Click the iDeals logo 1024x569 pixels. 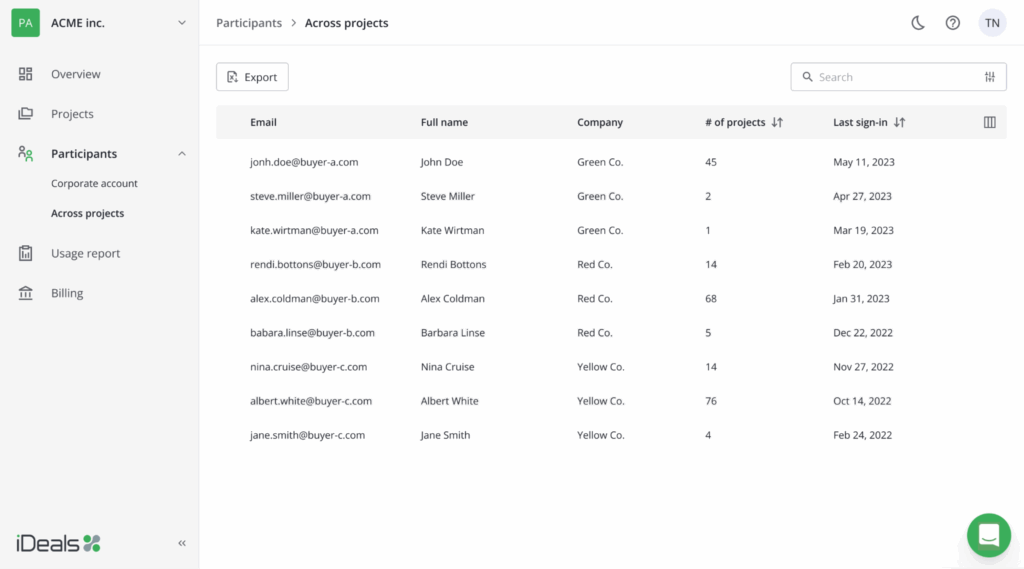pos(58,543)
